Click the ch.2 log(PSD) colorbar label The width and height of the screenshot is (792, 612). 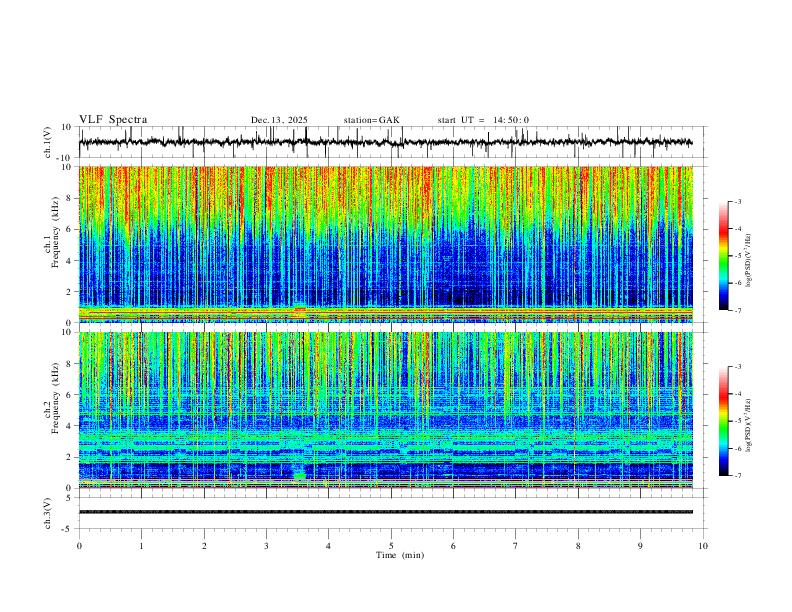click(x=748, y=425)
